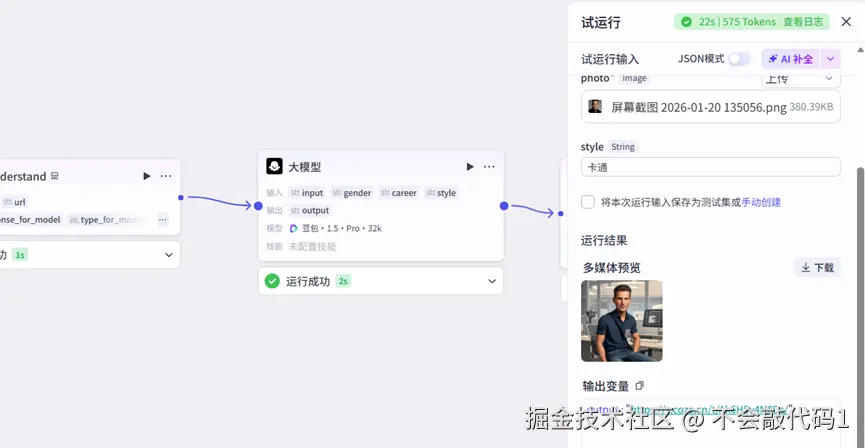This screenshot has height=448, width=865.
Task: Copy output variables with the copy icon
Action: pos(640,386)
